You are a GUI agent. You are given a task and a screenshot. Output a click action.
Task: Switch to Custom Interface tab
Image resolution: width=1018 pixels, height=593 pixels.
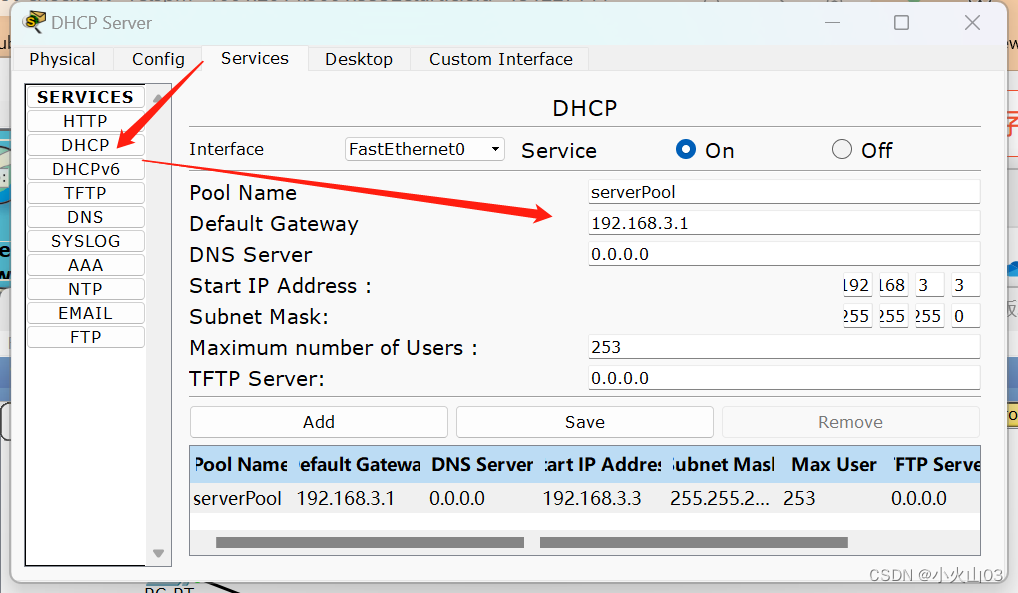(501, 59)
